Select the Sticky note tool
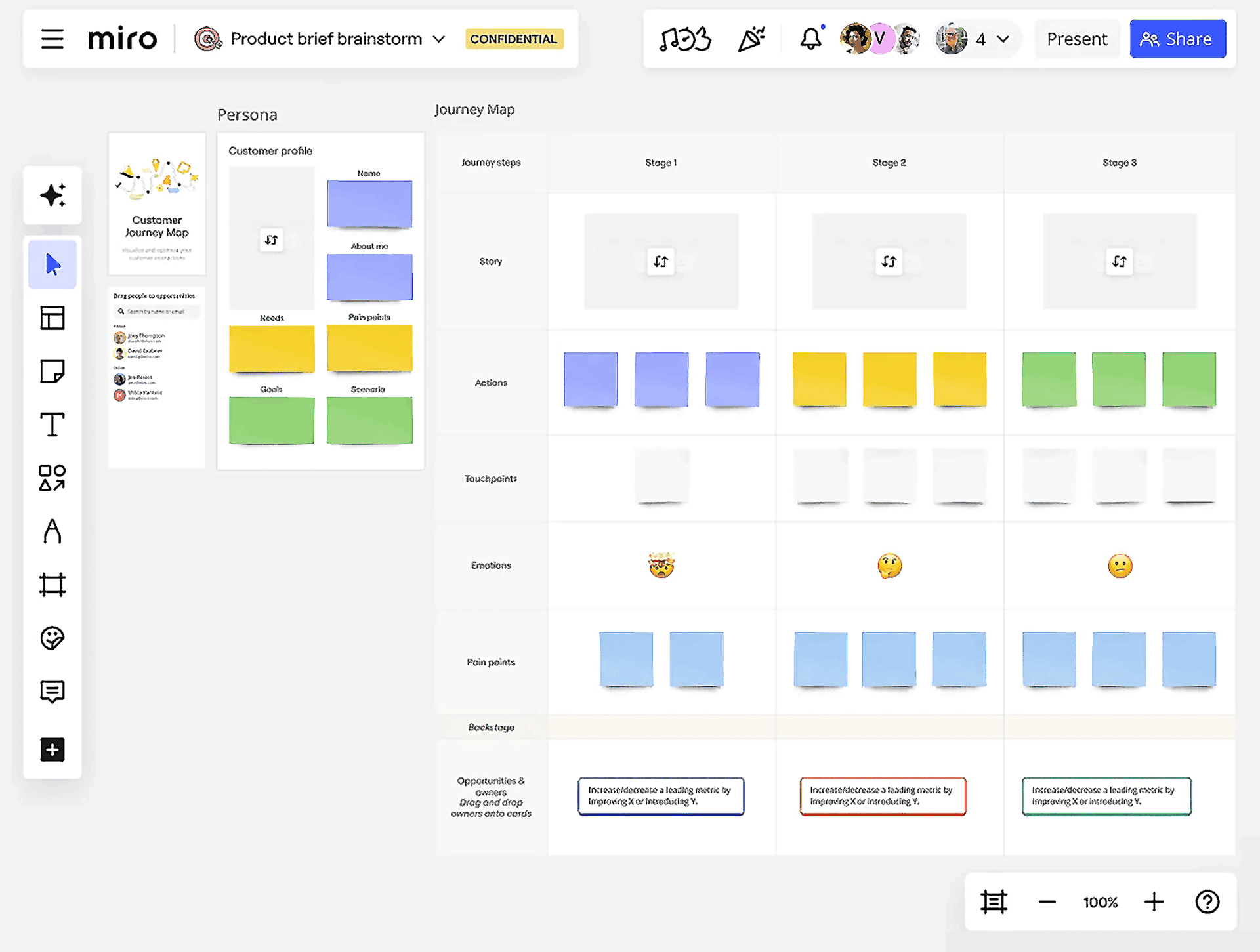 (x=52, y=371)
